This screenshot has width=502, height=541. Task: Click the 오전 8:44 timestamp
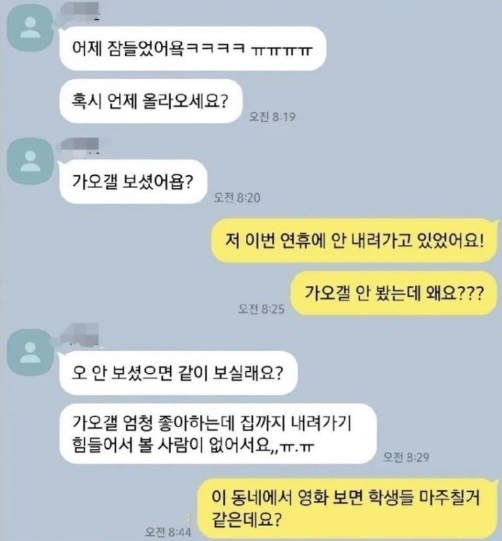click(x=168, y=532)
